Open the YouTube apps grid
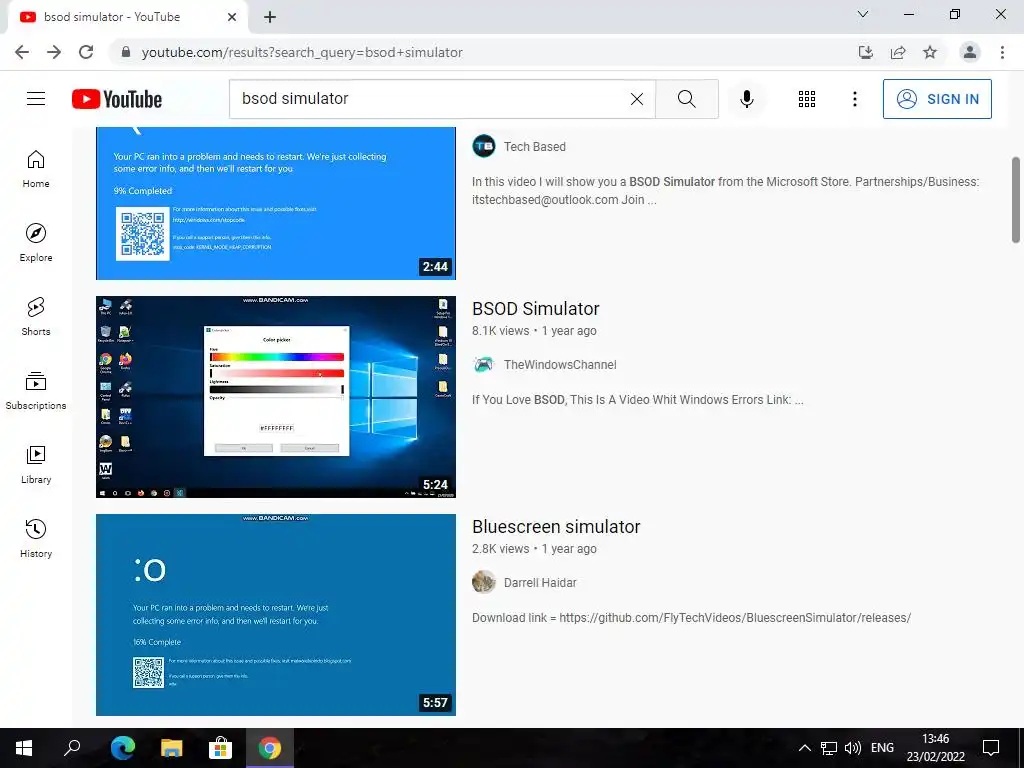Screen dimensions: 1024x768 tap(807, 99)
